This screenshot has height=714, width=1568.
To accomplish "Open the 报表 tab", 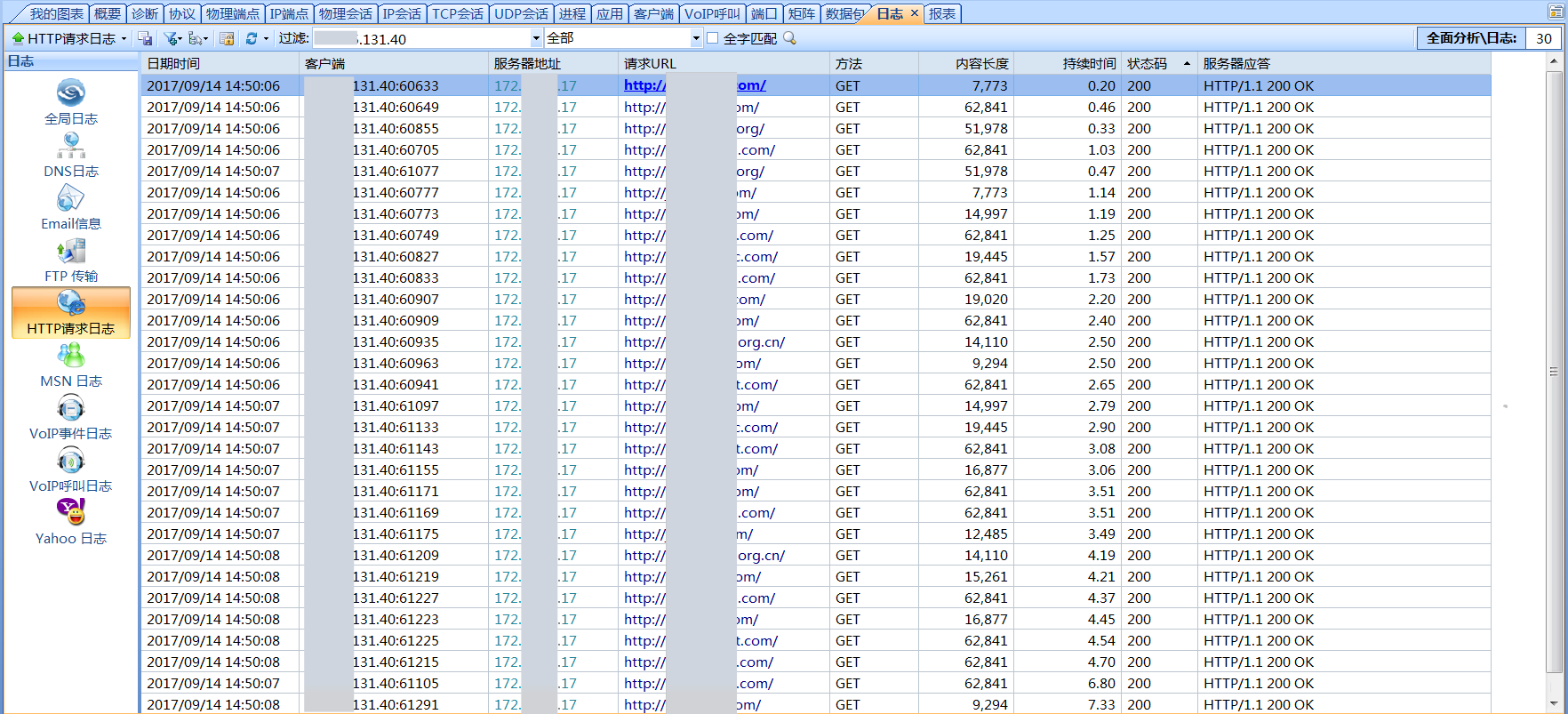I will click(x=942, y=13).
